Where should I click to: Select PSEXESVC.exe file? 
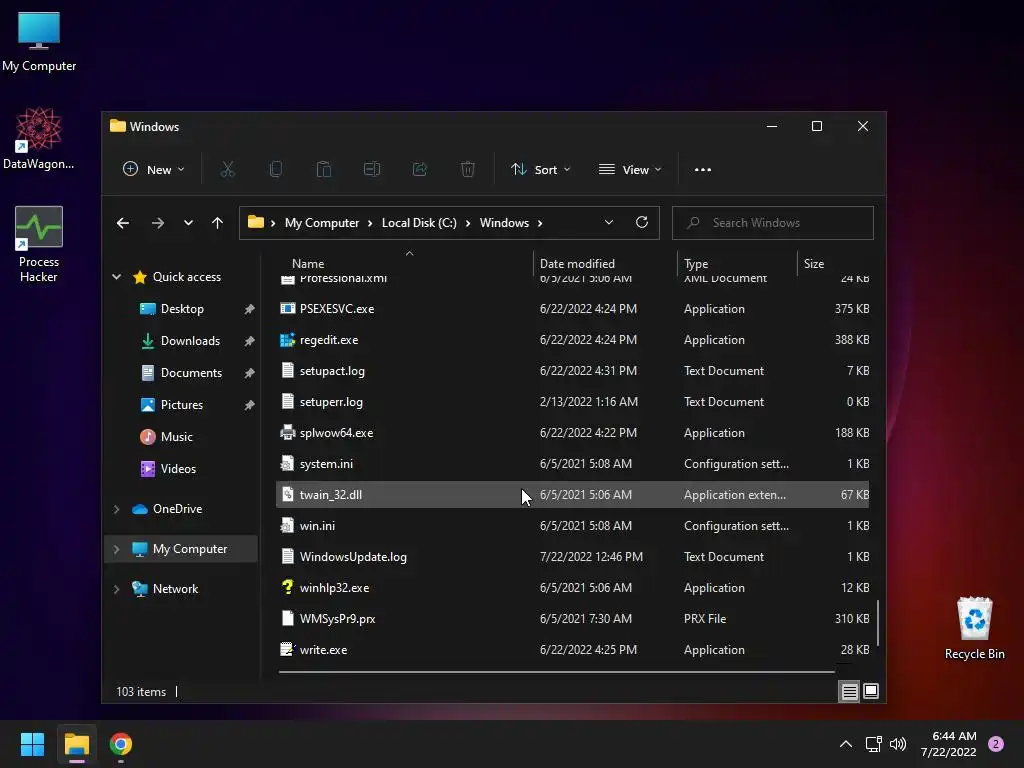pyautogui.click(x=573, y=309)
